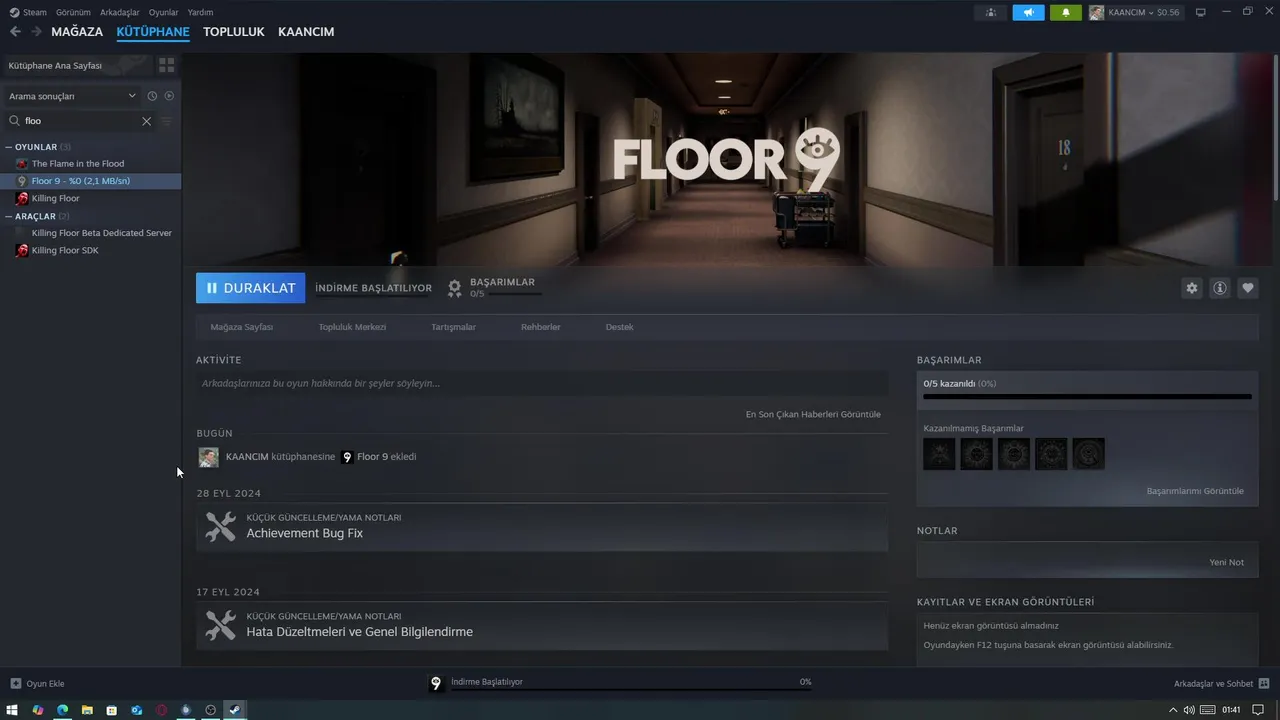The height and width of the screenshot is (720, 1280).
Task: Open the KAANCIM main navigation tab
Action: point(306,32)
